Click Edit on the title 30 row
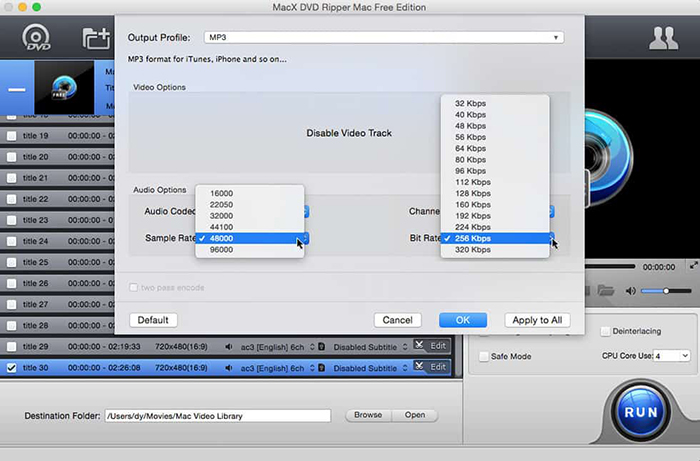This screenshot has width=700, height=461. (431, 367)
